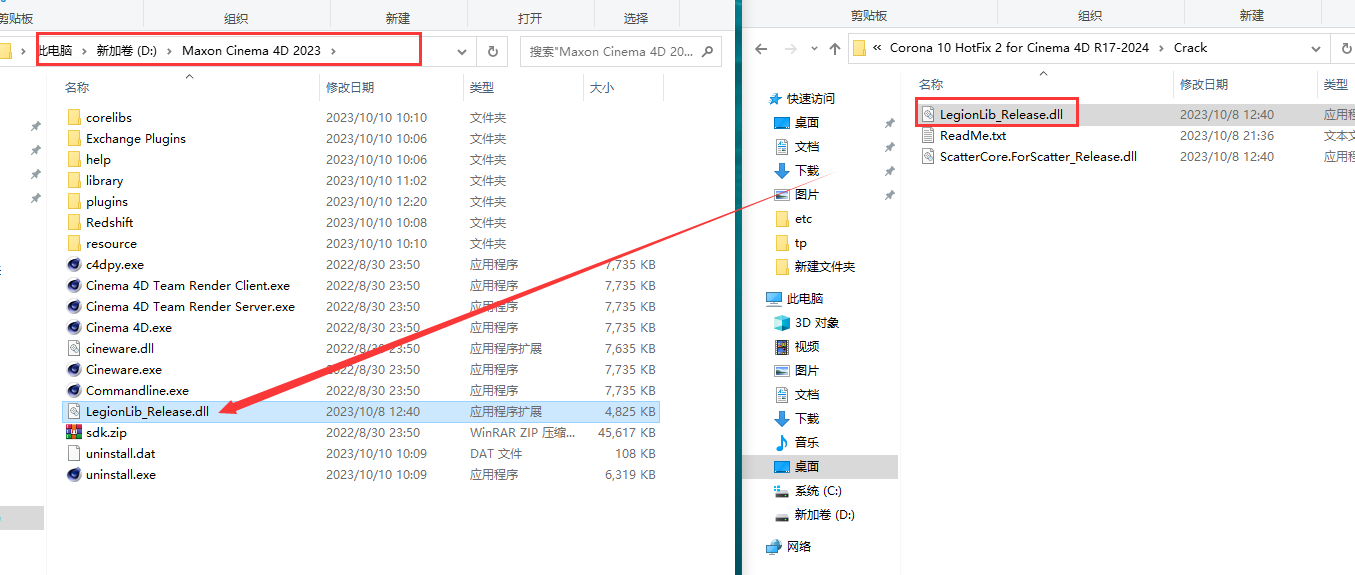Sort left file list by 修改日期 column

tap(350, 88)
